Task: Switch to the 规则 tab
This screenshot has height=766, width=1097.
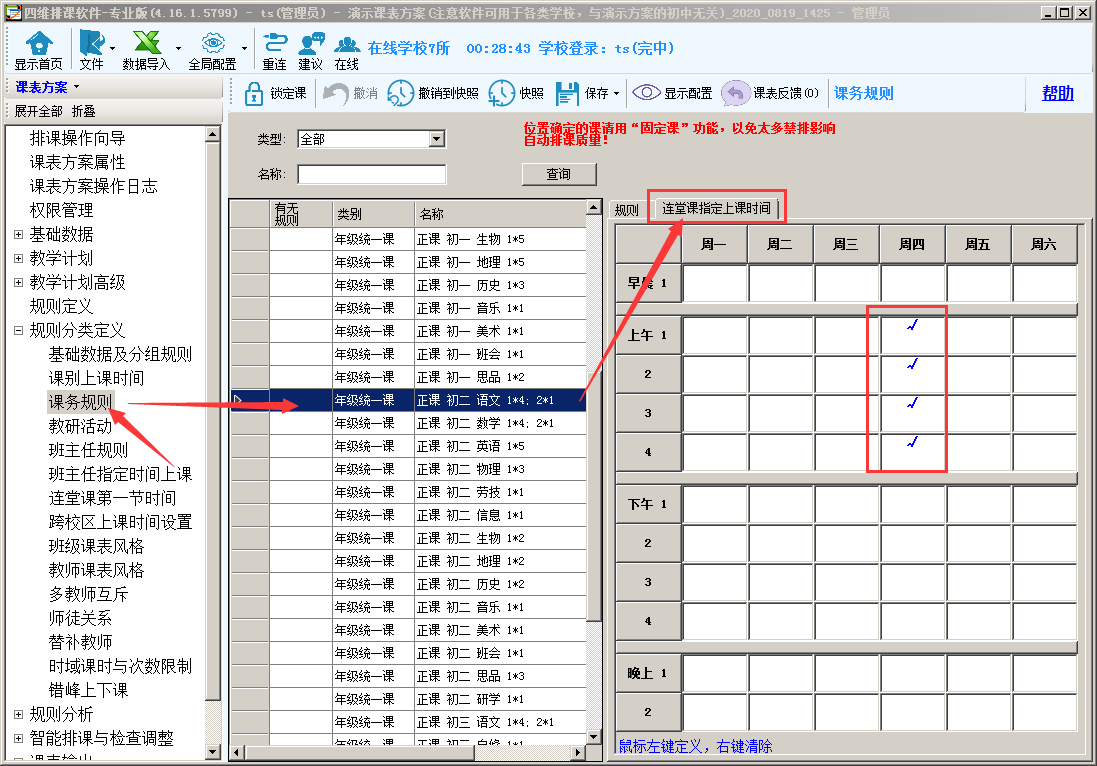Action: (x=626, y=210)
